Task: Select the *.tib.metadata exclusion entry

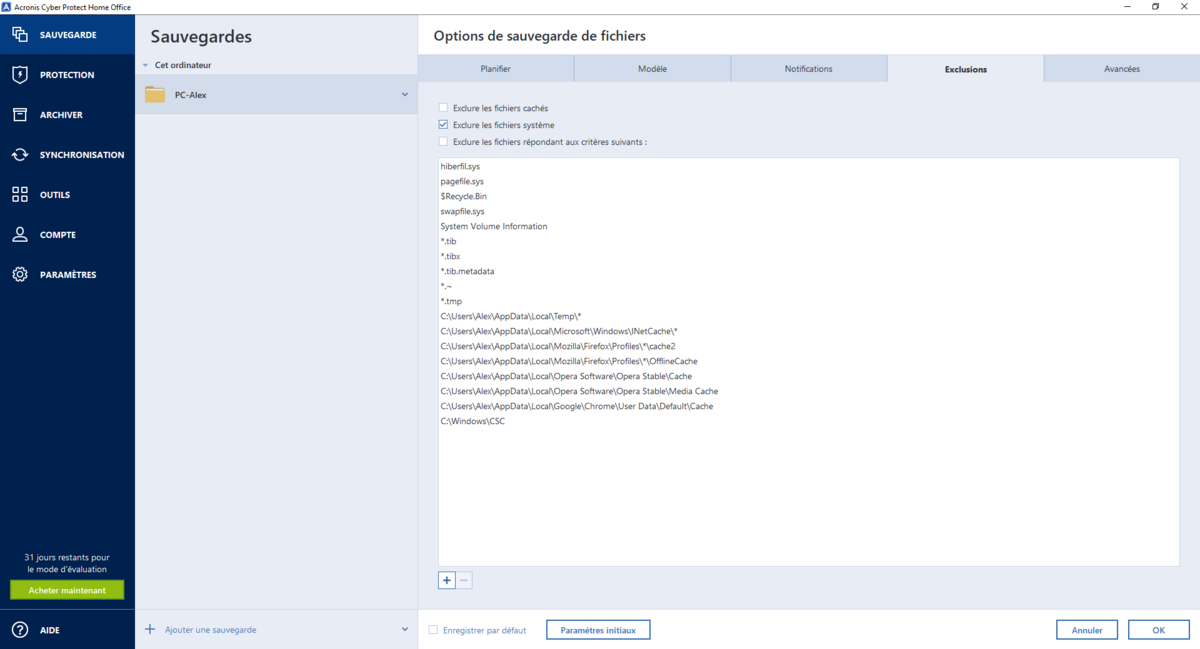Action: click(467, 271)
